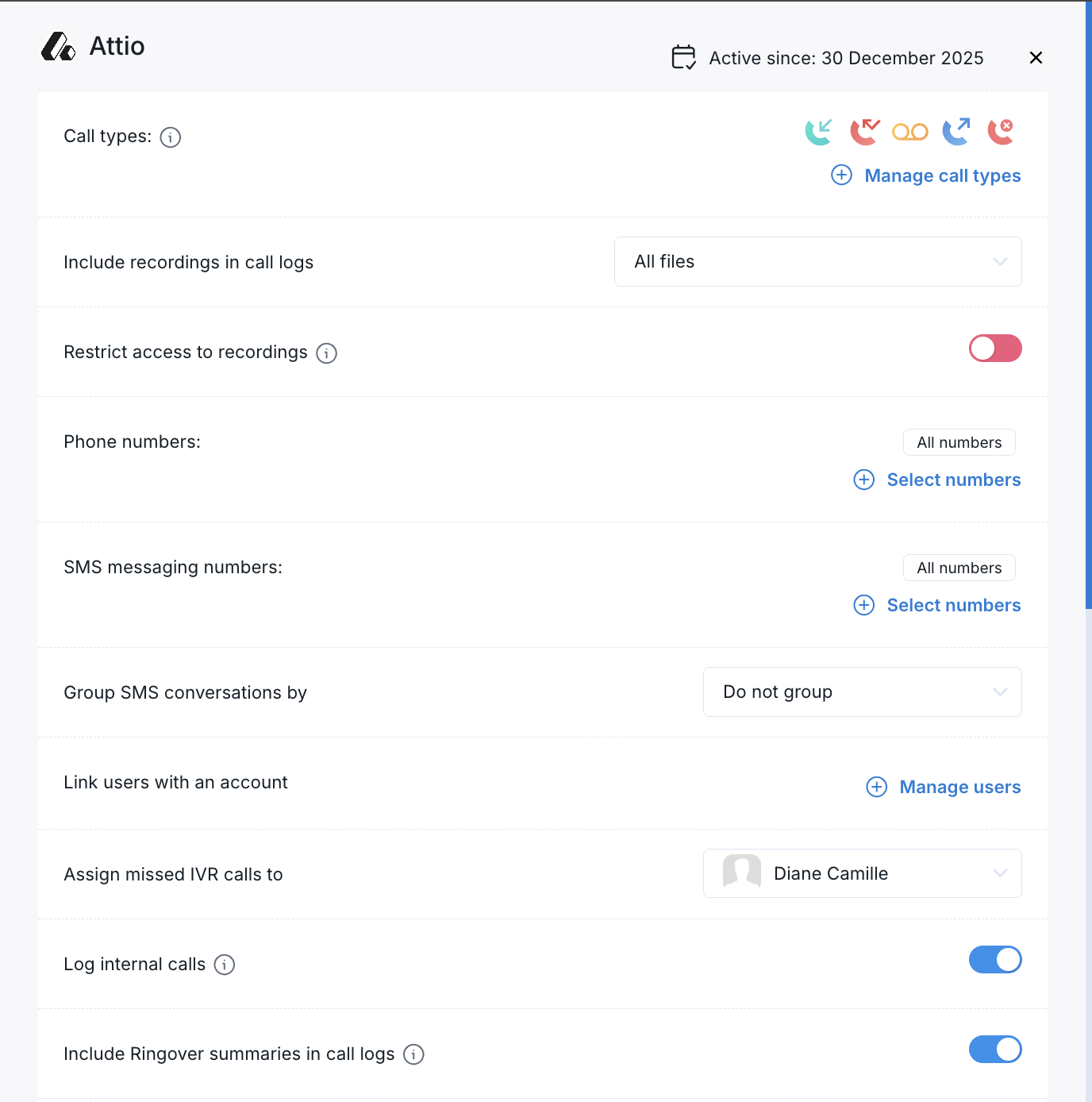Click info icon beside Log internal calls
Viewport: 1092px width, 1102px height.
click(225, 965)
